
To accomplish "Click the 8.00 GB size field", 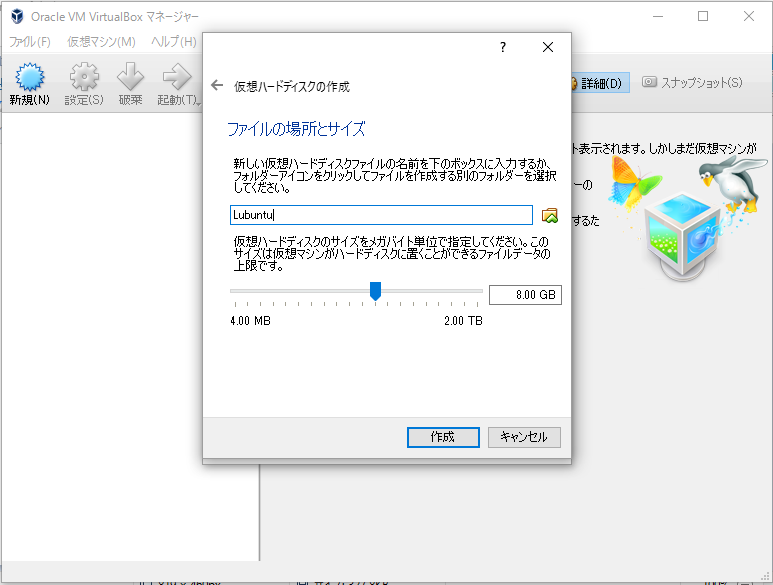I will tap(525, 295).
